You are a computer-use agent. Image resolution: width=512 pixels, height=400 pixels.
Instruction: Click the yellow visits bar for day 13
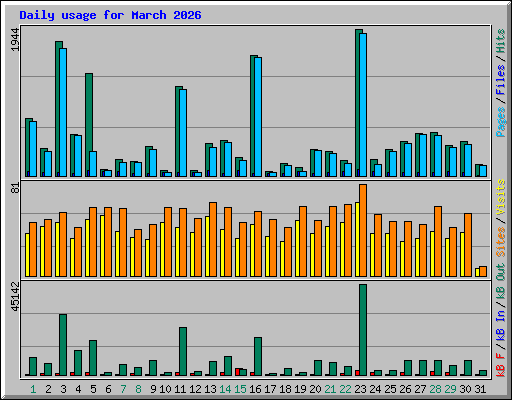207,246
